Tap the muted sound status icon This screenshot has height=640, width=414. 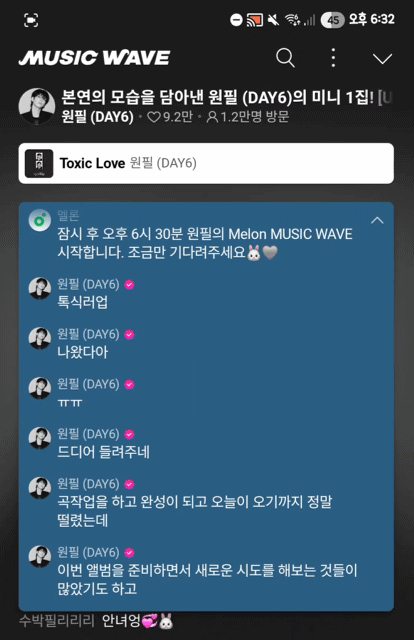pyautogui.click(x=273, y=20)
